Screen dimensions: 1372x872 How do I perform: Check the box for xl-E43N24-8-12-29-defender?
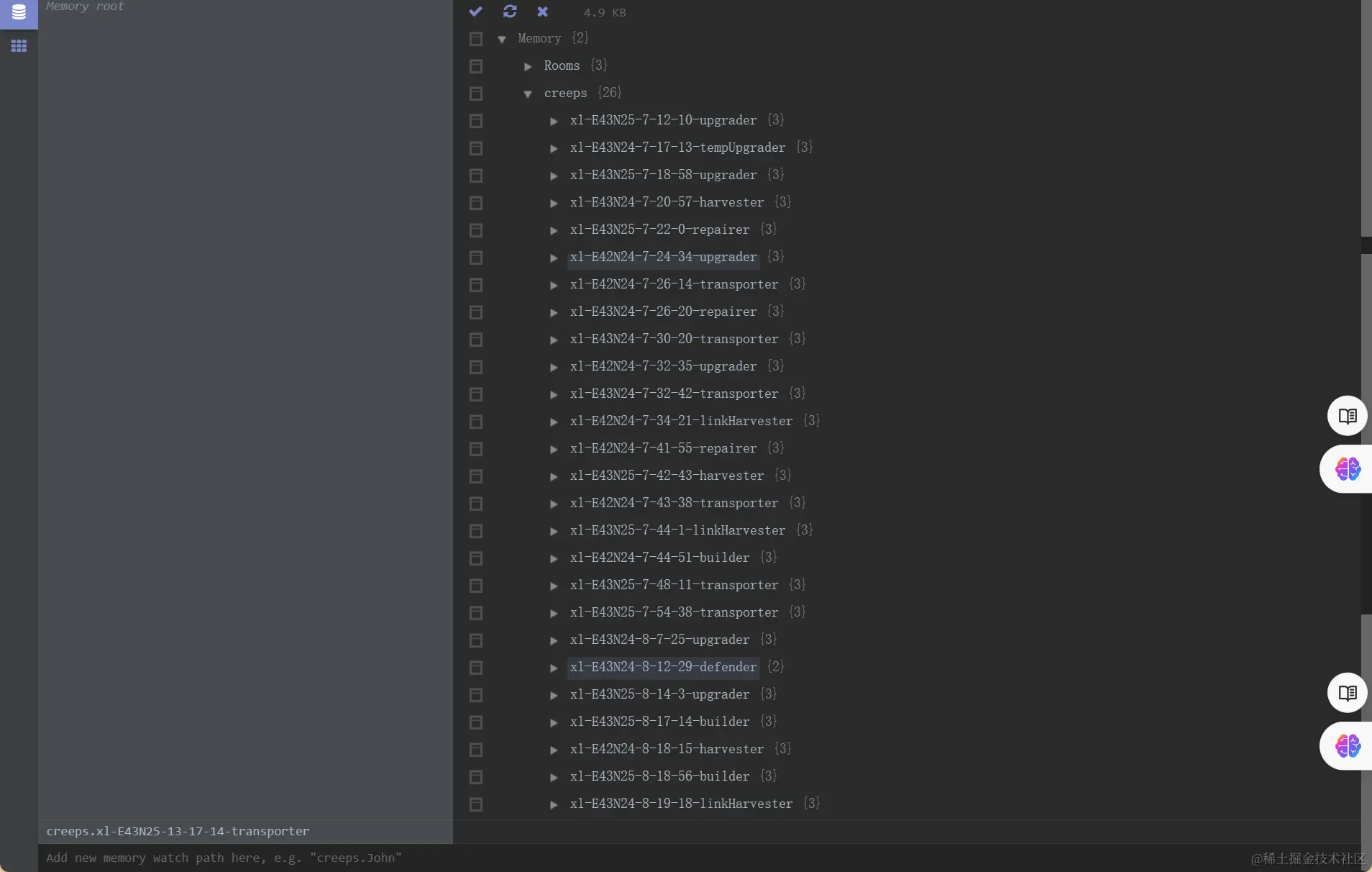click(476, 668)
